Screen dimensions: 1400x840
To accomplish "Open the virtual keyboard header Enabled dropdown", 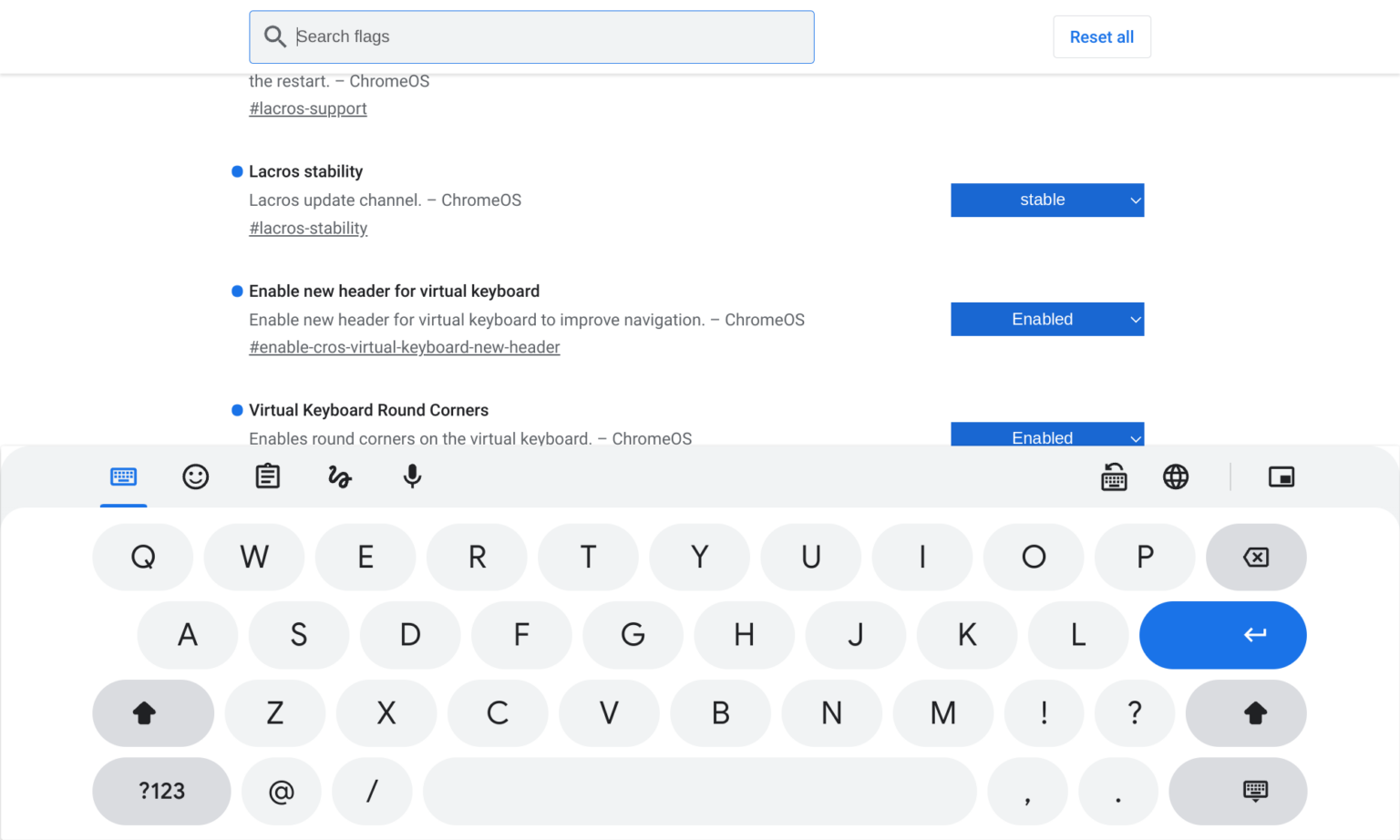I will point(1046,319).
